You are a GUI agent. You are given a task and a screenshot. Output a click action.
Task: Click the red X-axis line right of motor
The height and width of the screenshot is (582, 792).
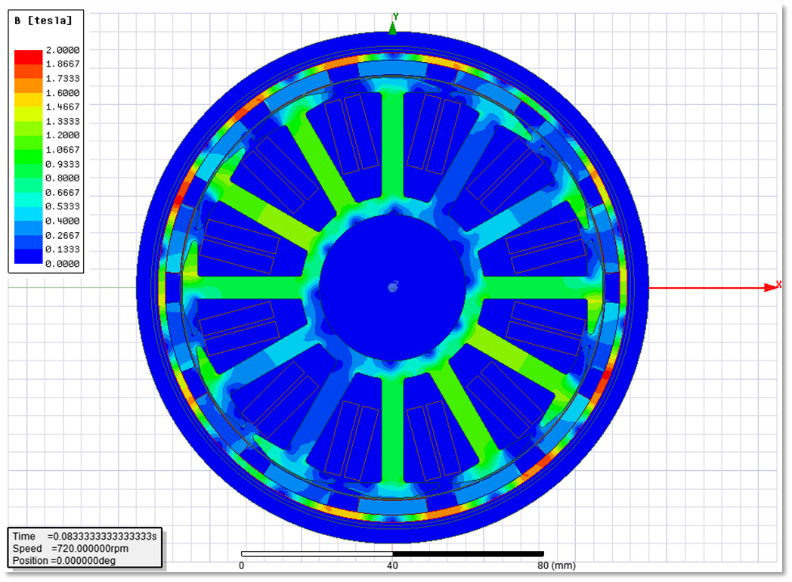coord(710,287)
